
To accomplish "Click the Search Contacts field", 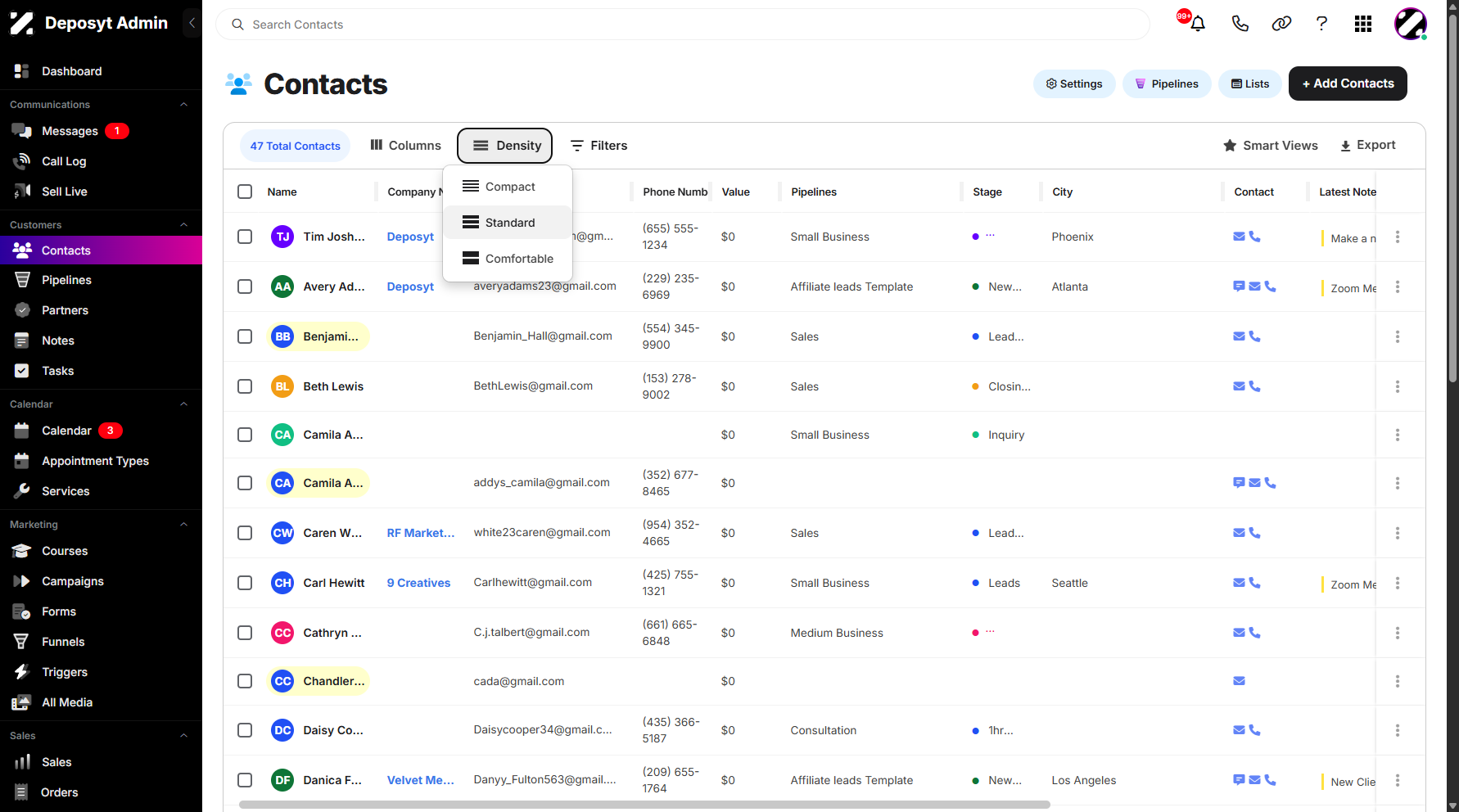I will tap(683, 25).
